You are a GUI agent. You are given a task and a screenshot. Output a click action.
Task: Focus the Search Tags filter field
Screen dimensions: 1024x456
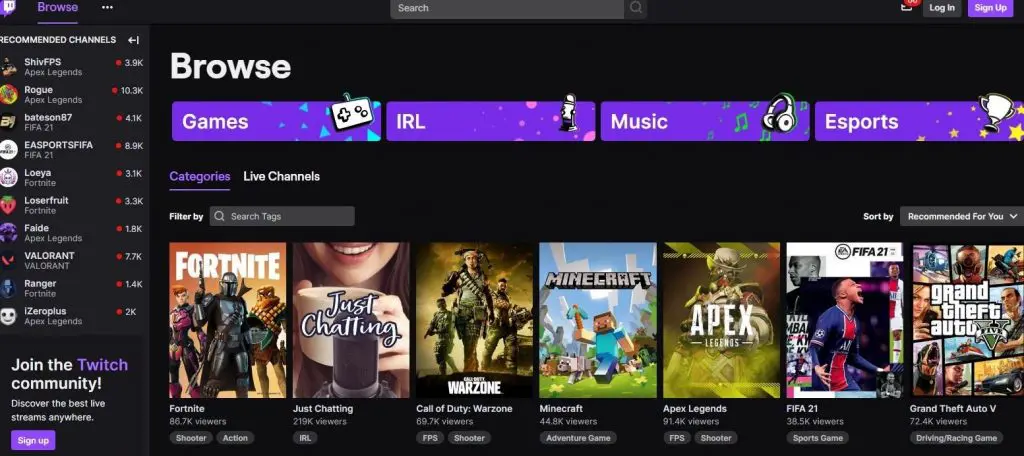[282, 216]
